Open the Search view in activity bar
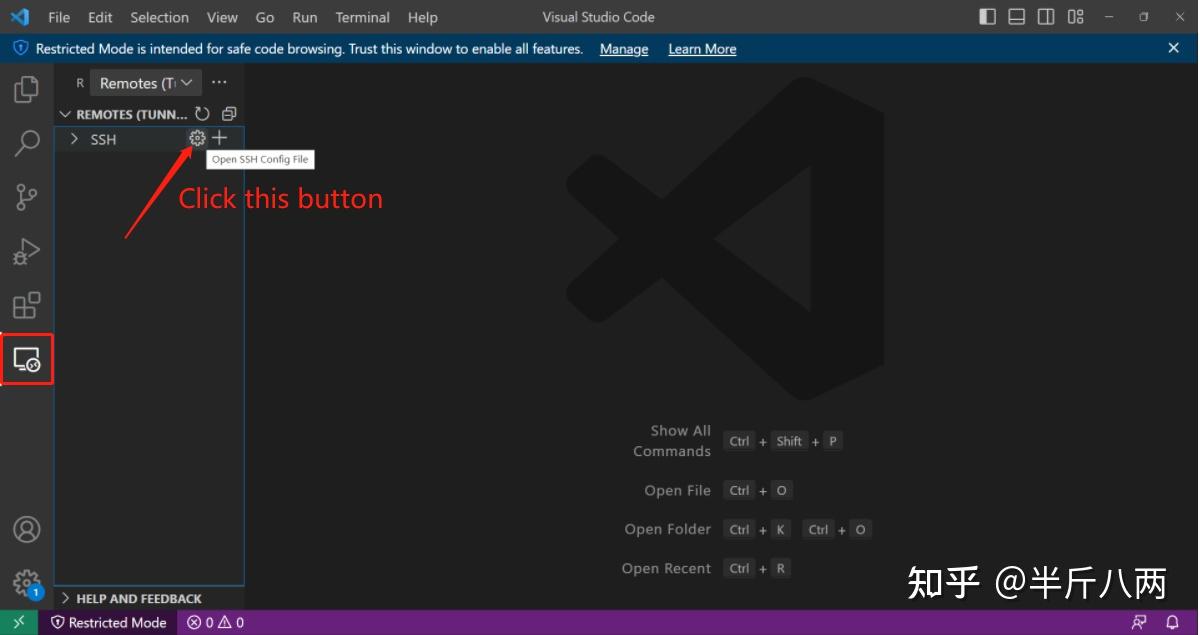Viewport: 1200px width, 635px height. 27,143
